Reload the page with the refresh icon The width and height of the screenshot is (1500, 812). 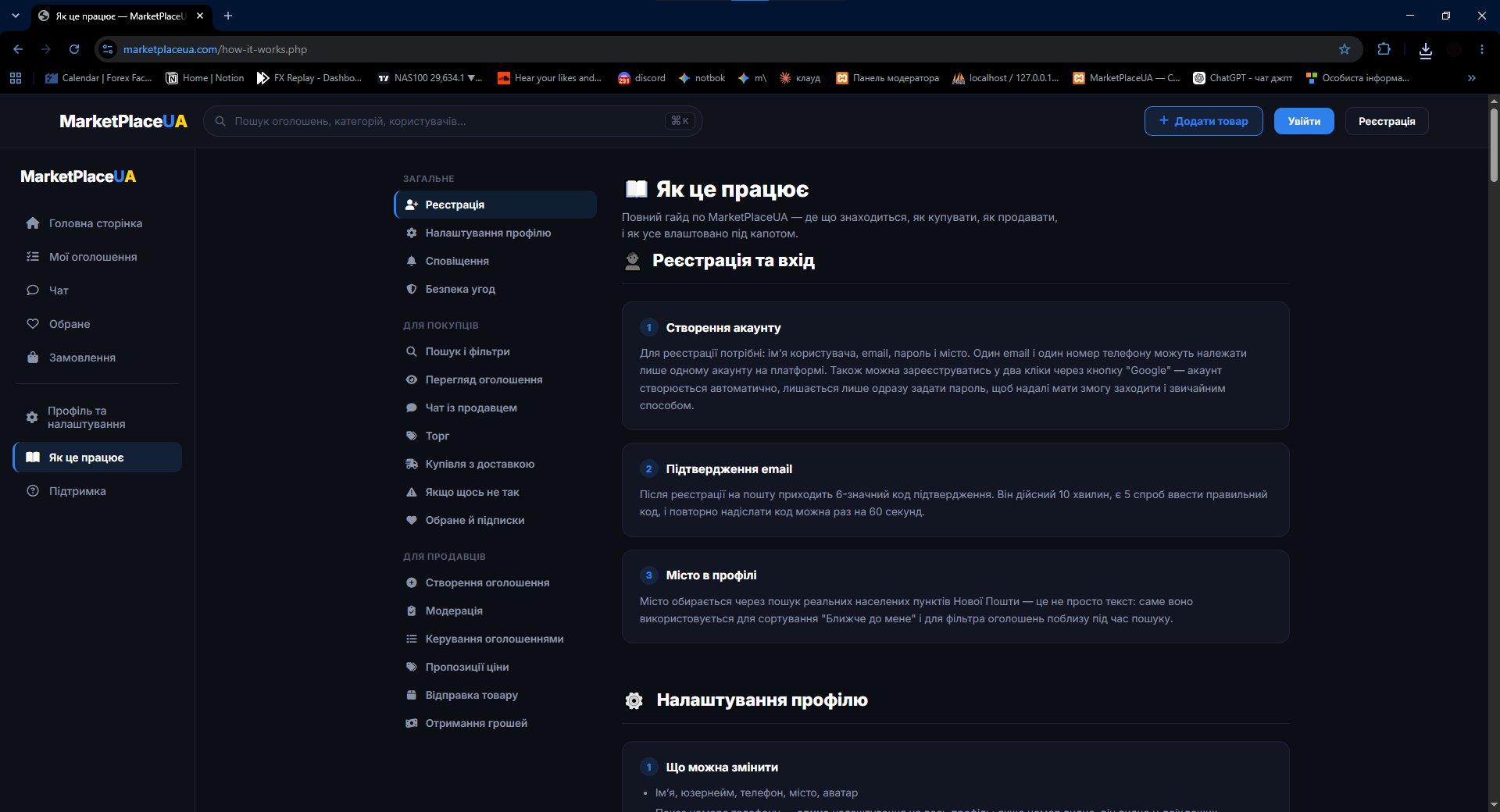click(x=74, y=49)
